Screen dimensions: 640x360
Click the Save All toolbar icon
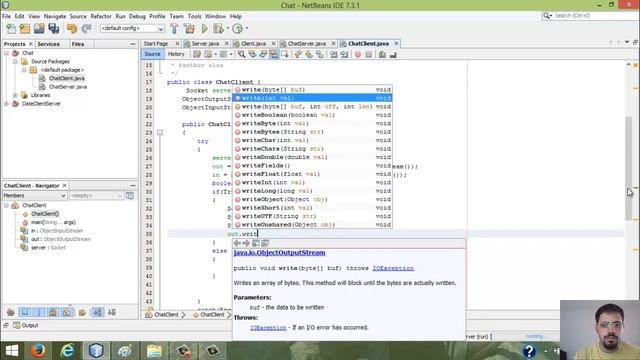pyautogui.click(x=53, y=29)
